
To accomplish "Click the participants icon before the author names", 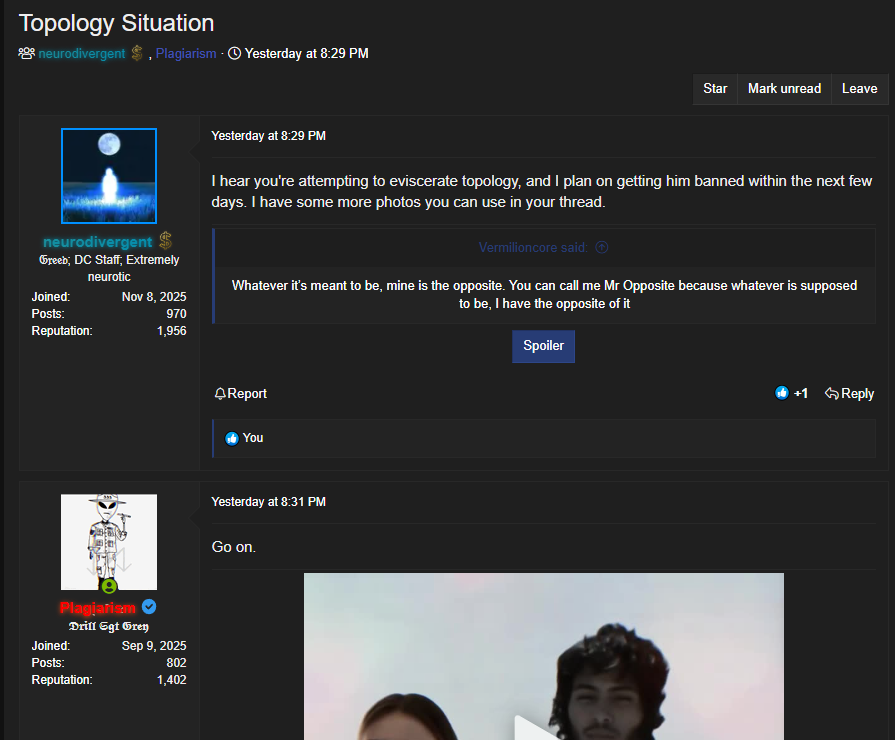I will [26, 53].
